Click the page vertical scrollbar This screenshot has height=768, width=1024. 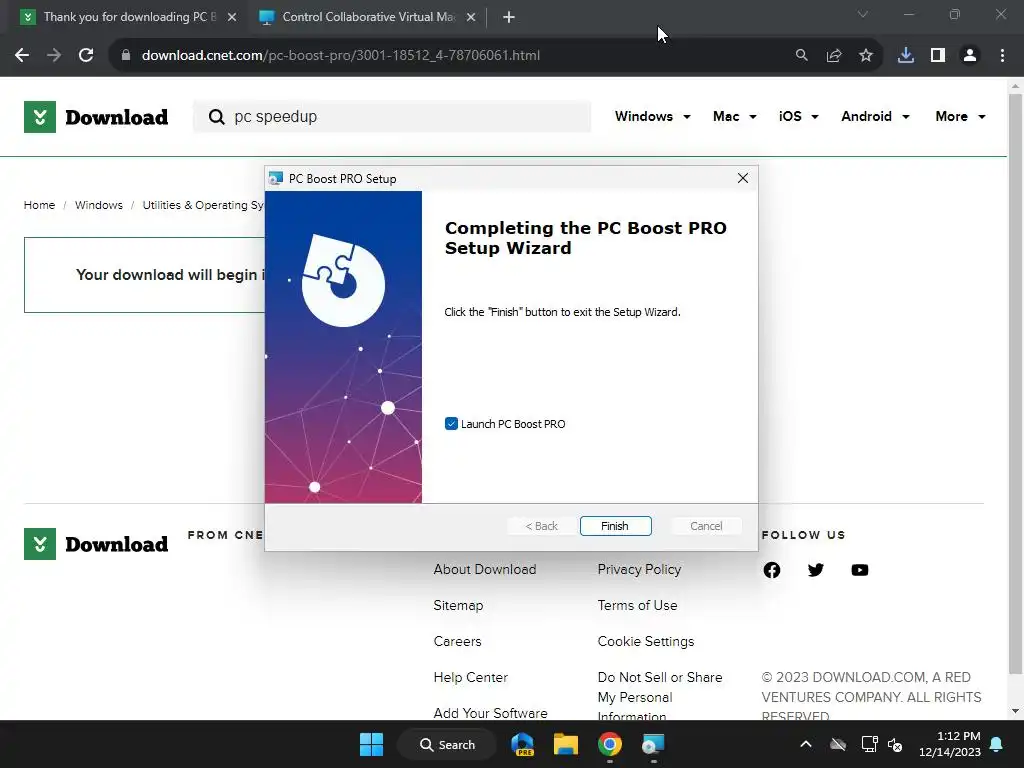click(x=1015, y=383)
